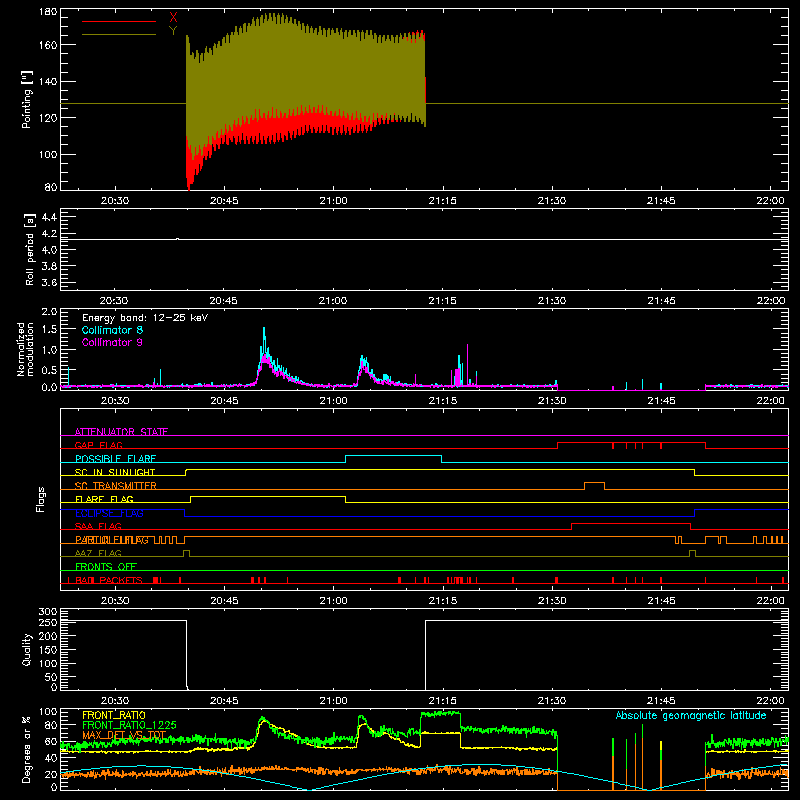Click the 4.4 label on the Roll period axis
Image resolution: width=800 pixels, height=800 pixels.
pos(49,217)
